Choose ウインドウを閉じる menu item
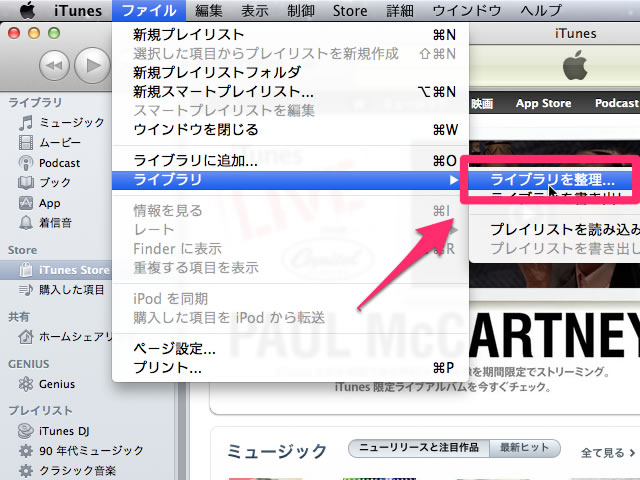The width and height of the screenshot is (640, 480). (x=290, y=130)
